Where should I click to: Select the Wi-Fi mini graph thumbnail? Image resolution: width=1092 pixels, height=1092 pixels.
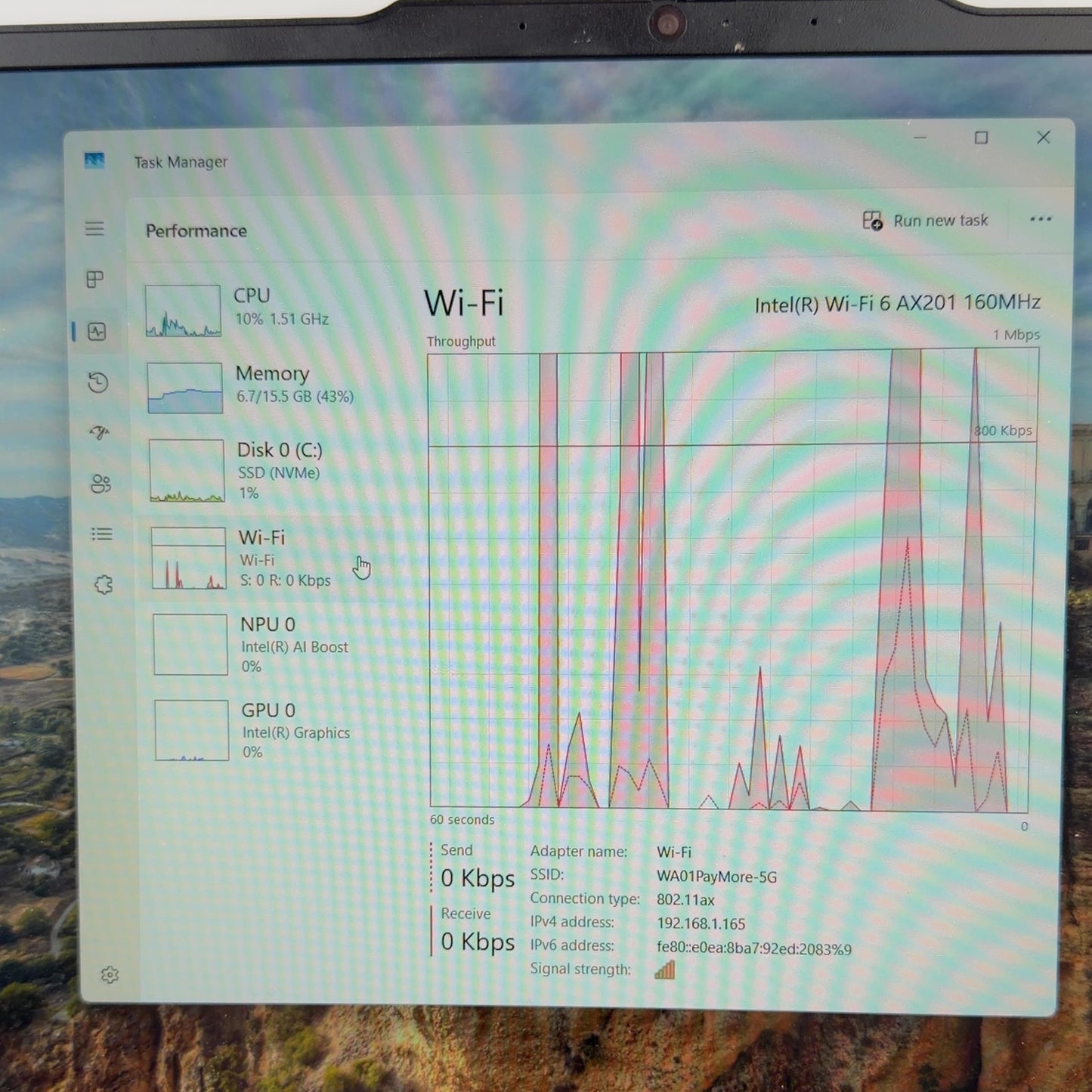coord(189,558)
